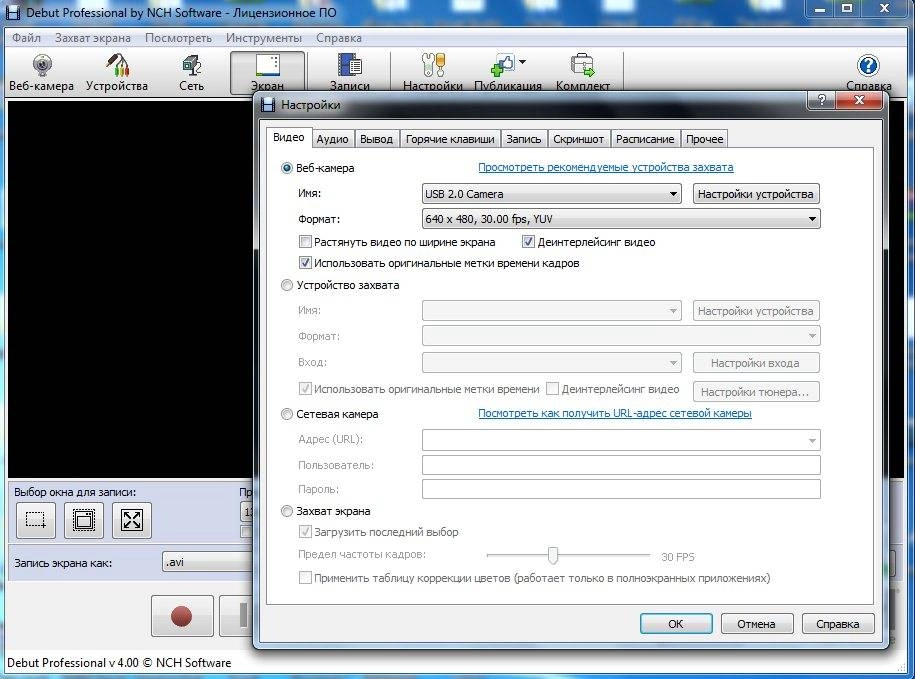Open the USB 2.0 Camera name dropdown
This screenshot has height=679, width=915.
551,194
